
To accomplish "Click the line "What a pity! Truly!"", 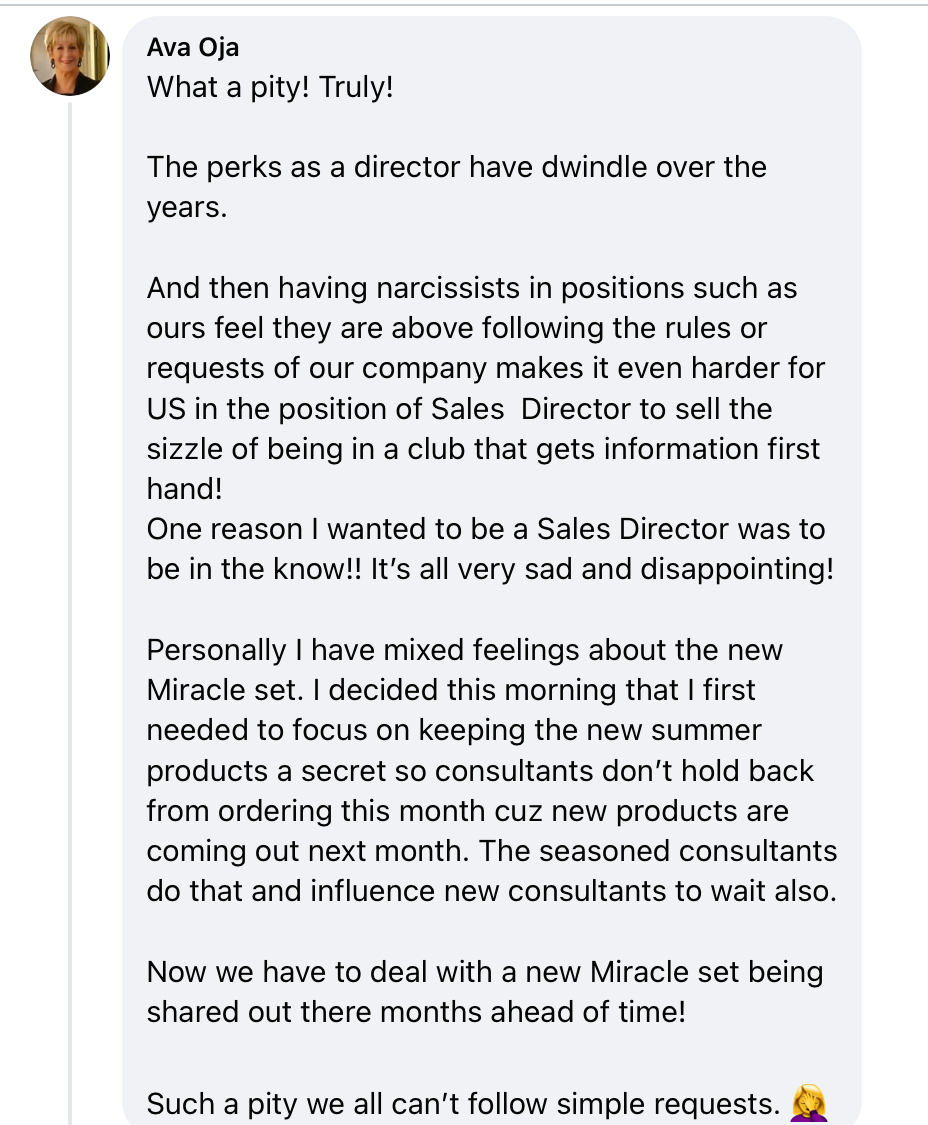I will (270, 88).
